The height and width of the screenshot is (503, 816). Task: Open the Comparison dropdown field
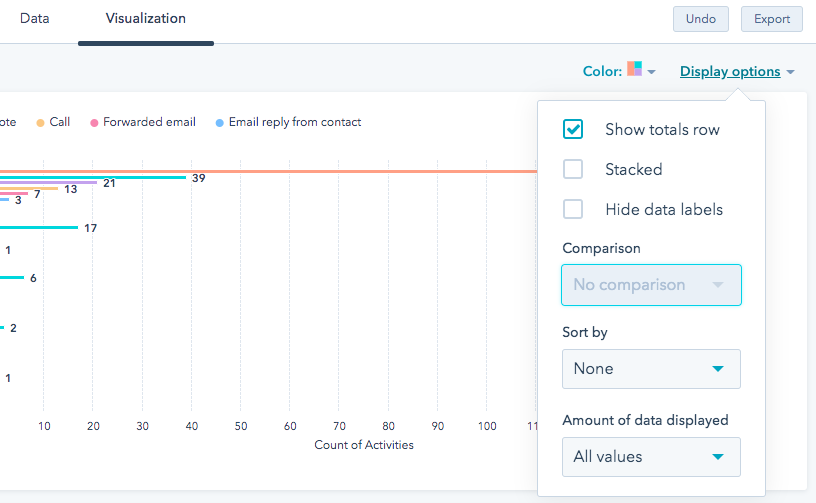pos(651,285)
